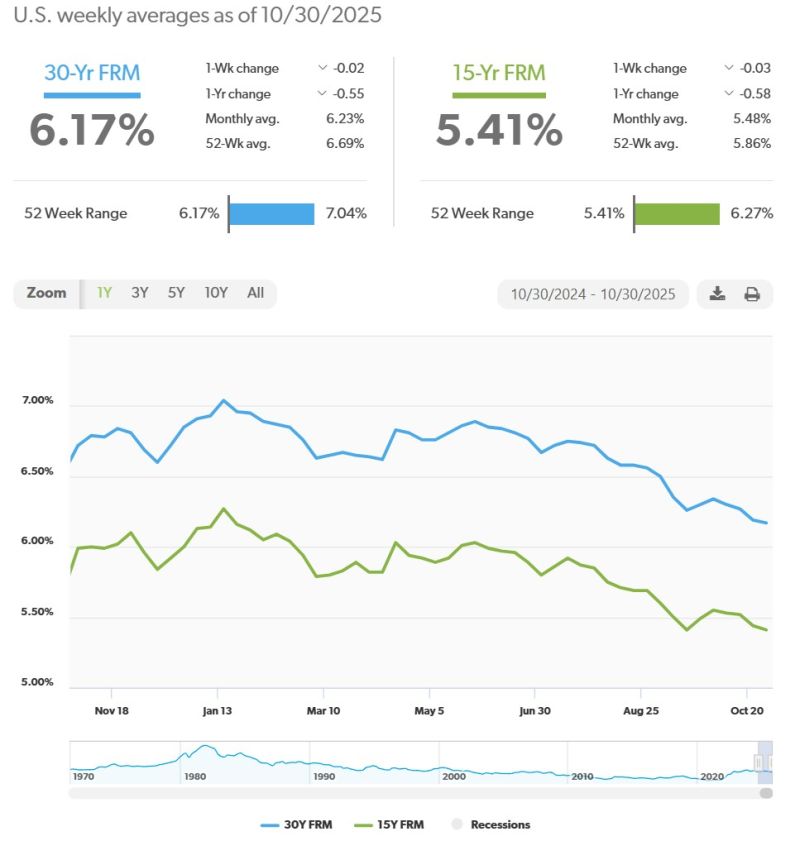Switch zoom to 3Y
This screenshot has width=800, height=841.
140,293
